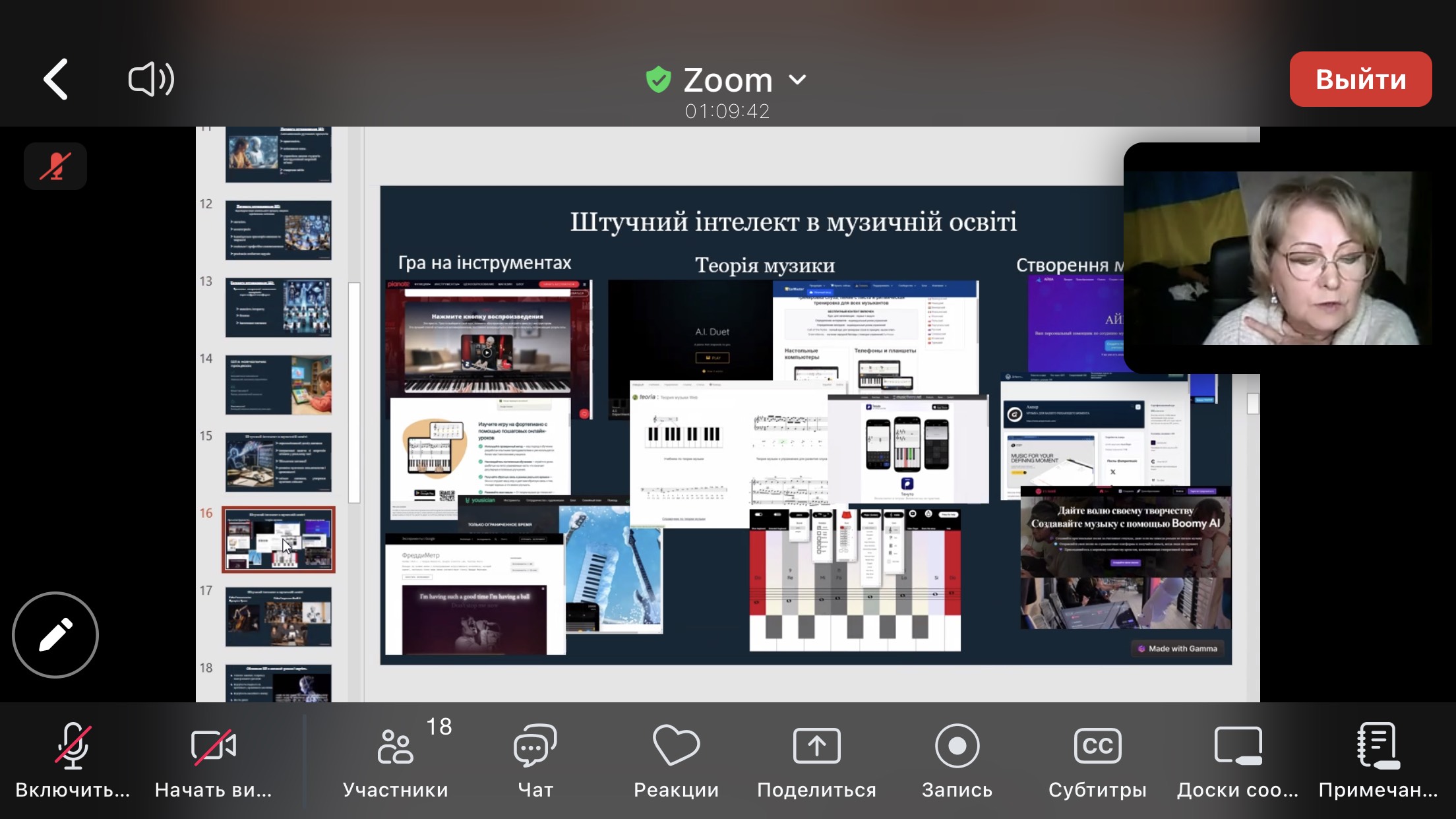Tap the red muted microphone indicator
This screenshot has height=819, width=1456.
point(55,166)
